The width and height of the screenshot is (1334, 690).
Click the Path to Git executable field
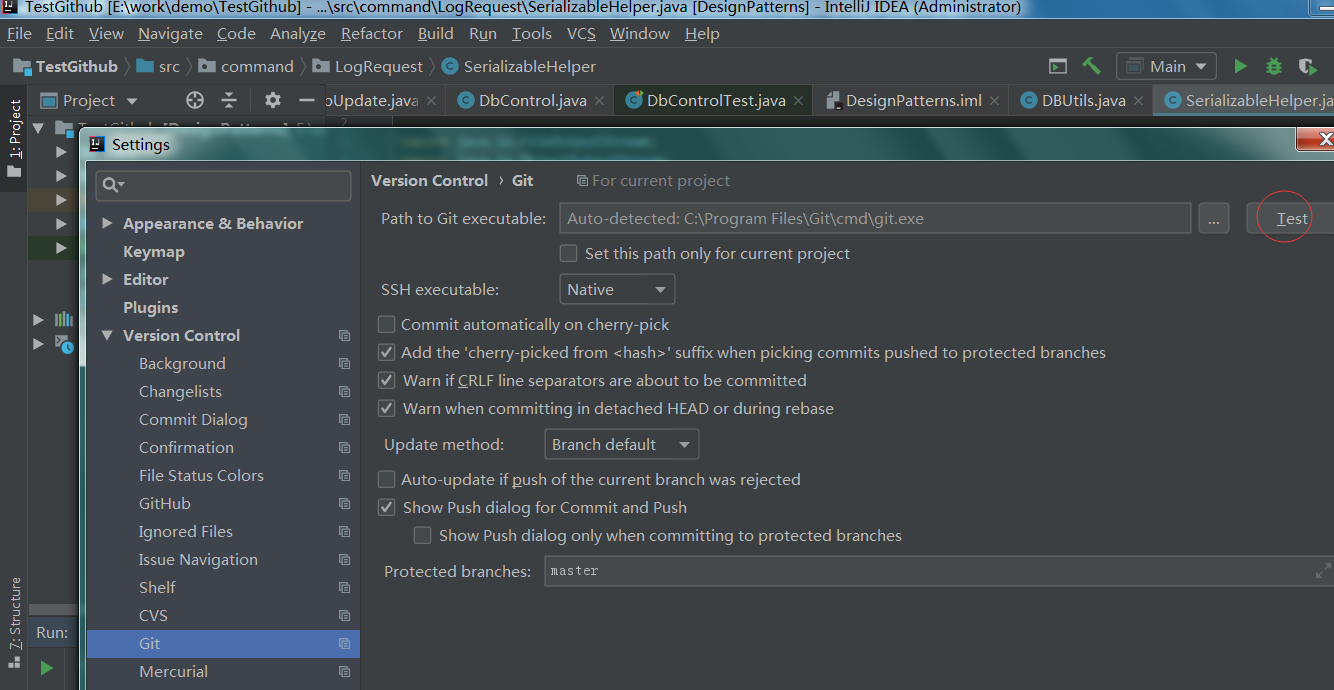tap(875, 219)
